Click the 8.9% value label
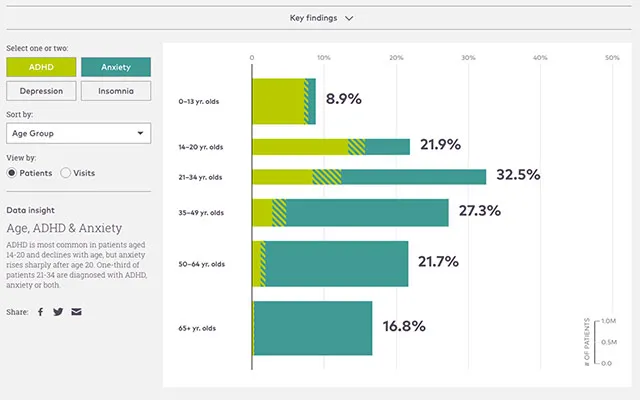The width and height of the screenshot is (640, 400). pyautogui.click(x=344, y=99)
